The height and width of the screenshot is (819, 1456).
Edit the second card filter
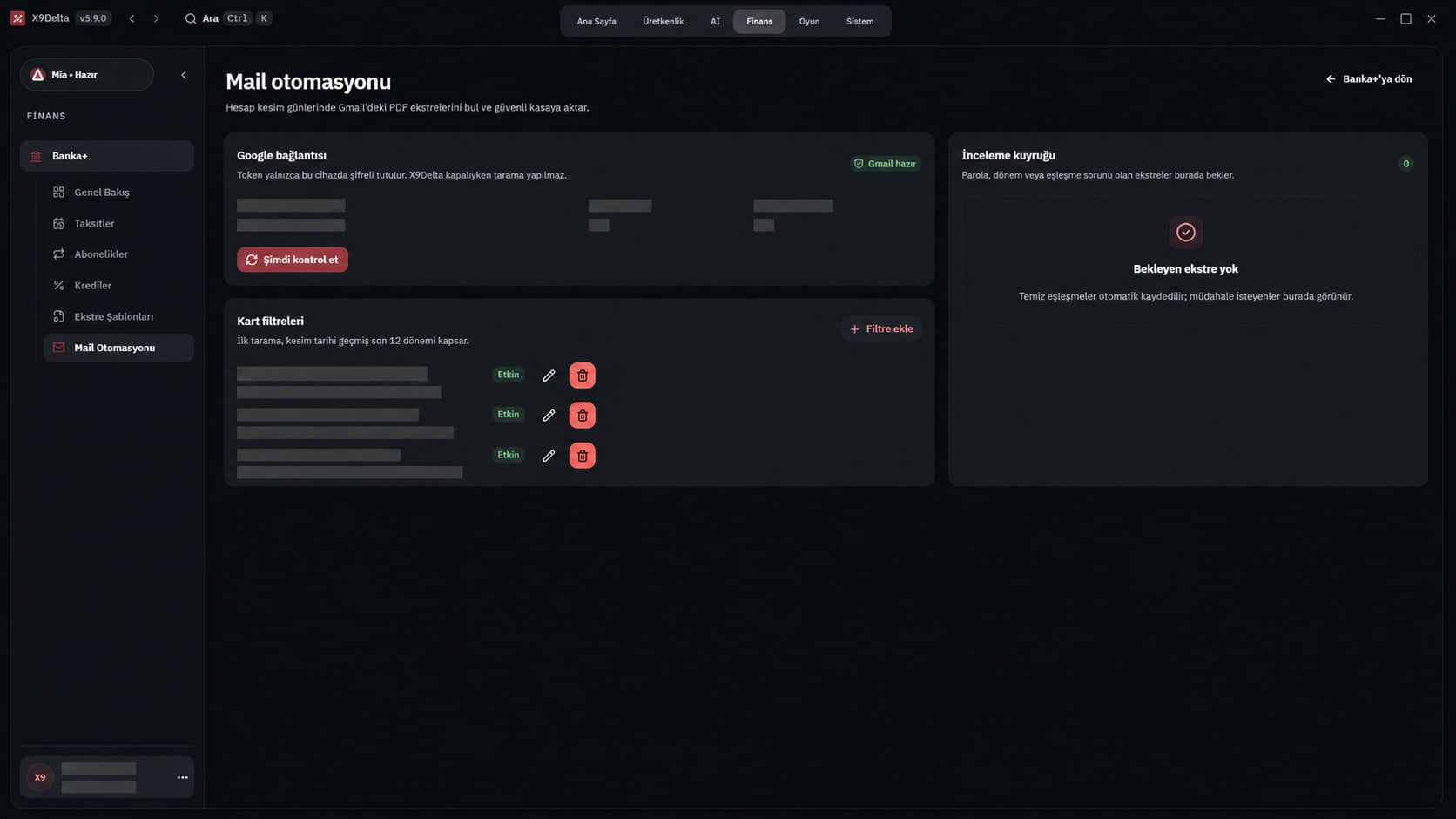pyautogui.click(x=549, y=416)
